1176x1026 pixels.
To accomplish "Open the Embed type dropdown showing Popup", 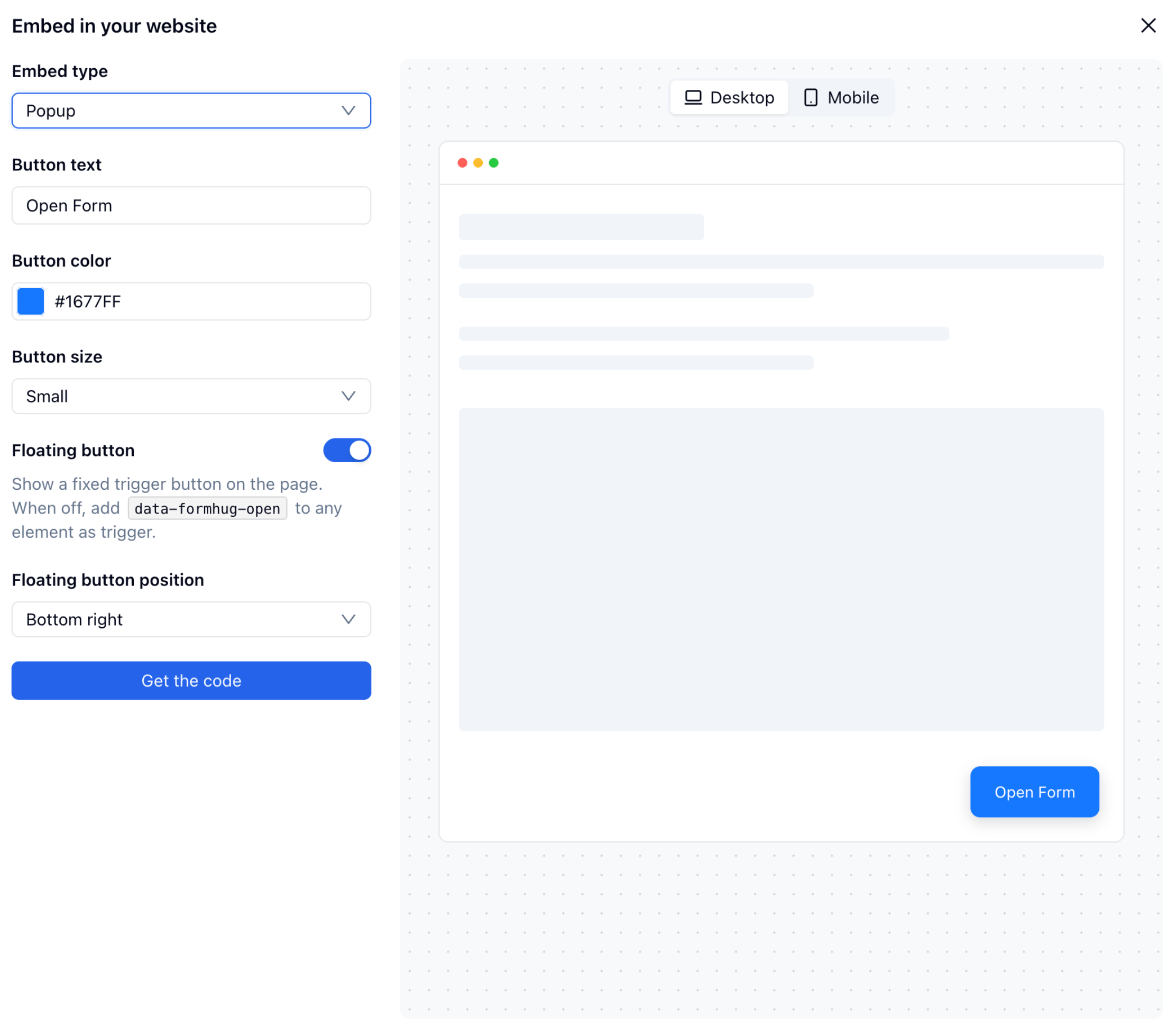I will [x=191, y=111].
